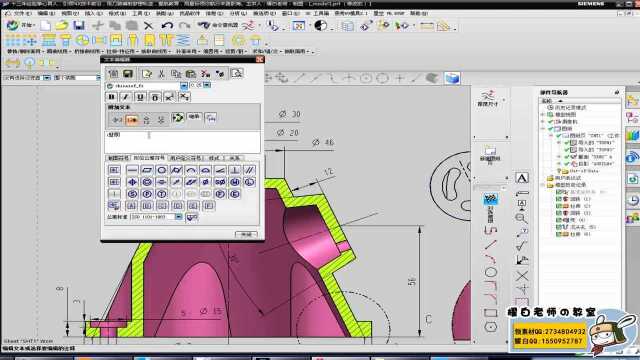Click inside the text editor input area
The height and width of the screenshot is (360, 640).
point(182,141)
